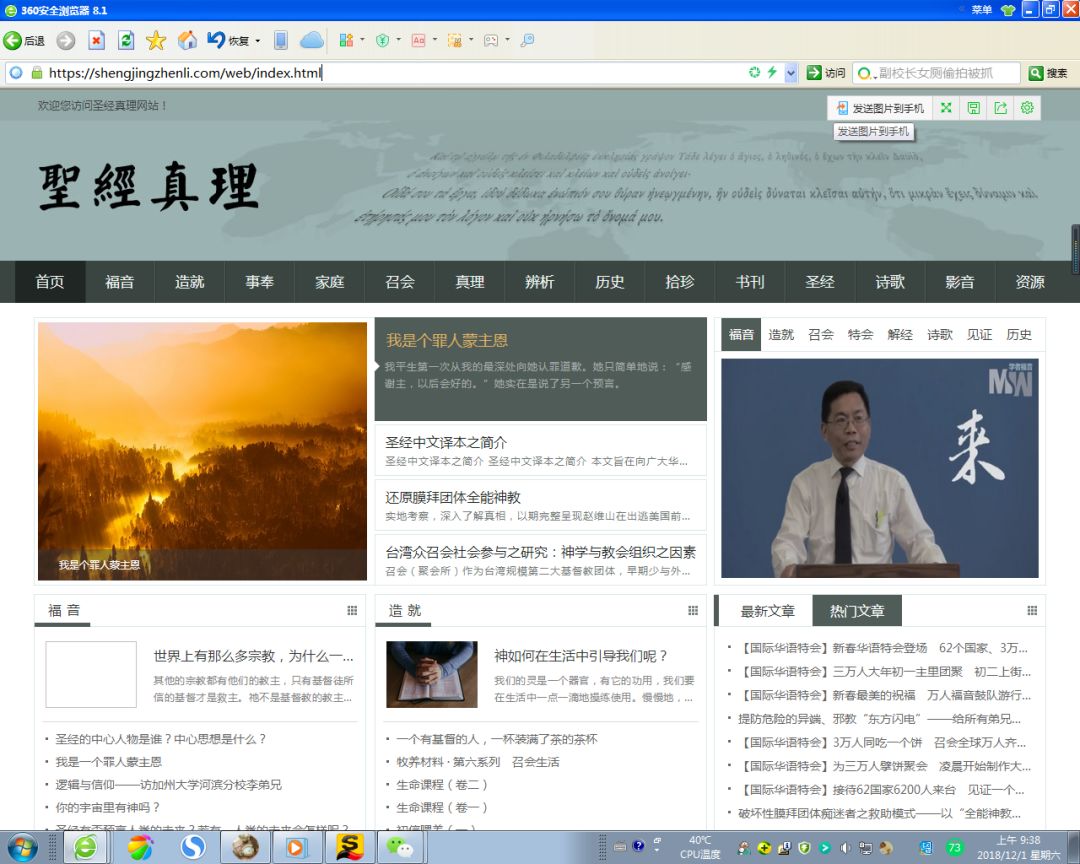Switch to the 热门文章 tab

(857, 611)
